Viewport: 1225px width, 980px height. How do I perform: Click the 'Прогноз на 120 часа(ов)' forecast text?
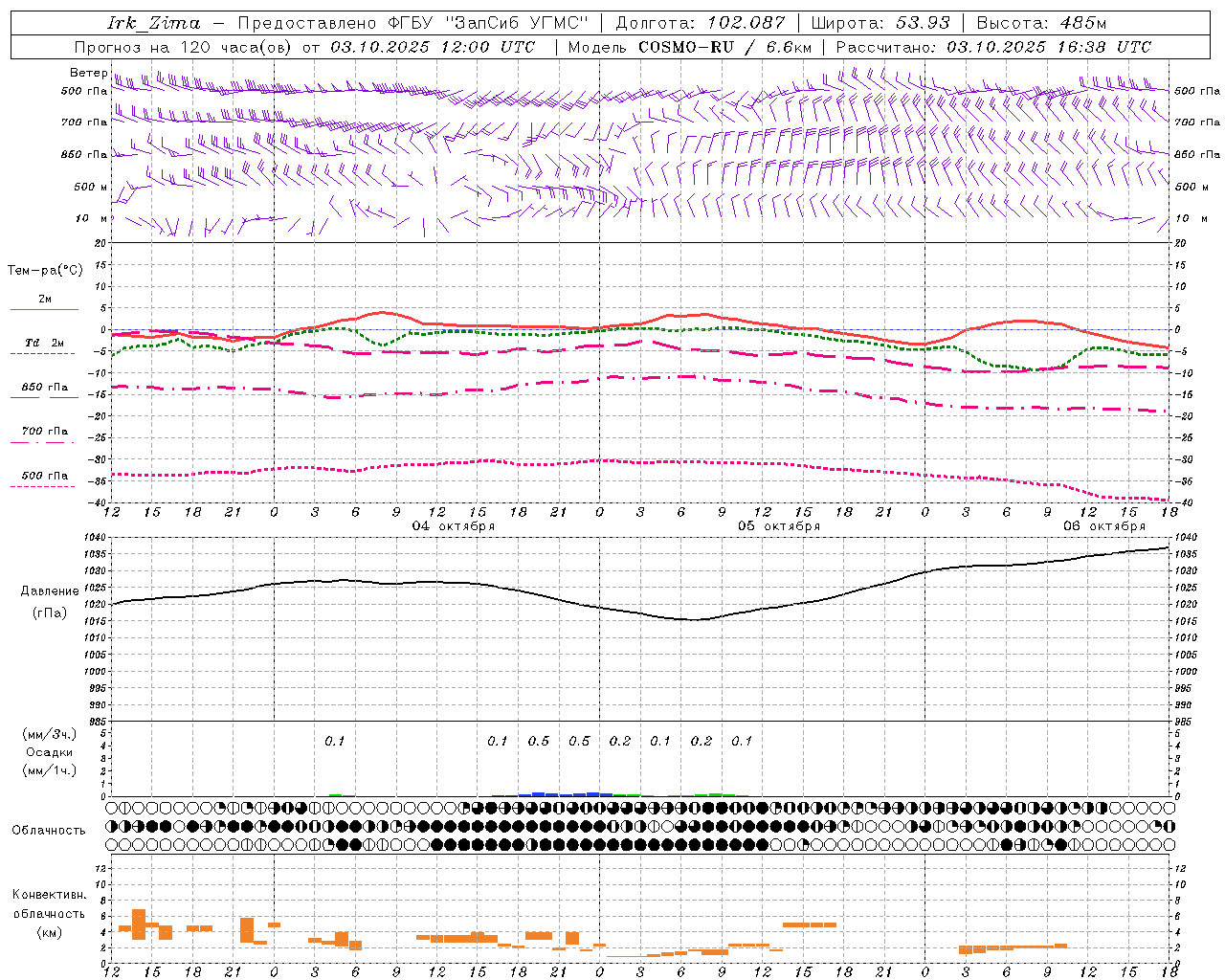tap(184, 47)
